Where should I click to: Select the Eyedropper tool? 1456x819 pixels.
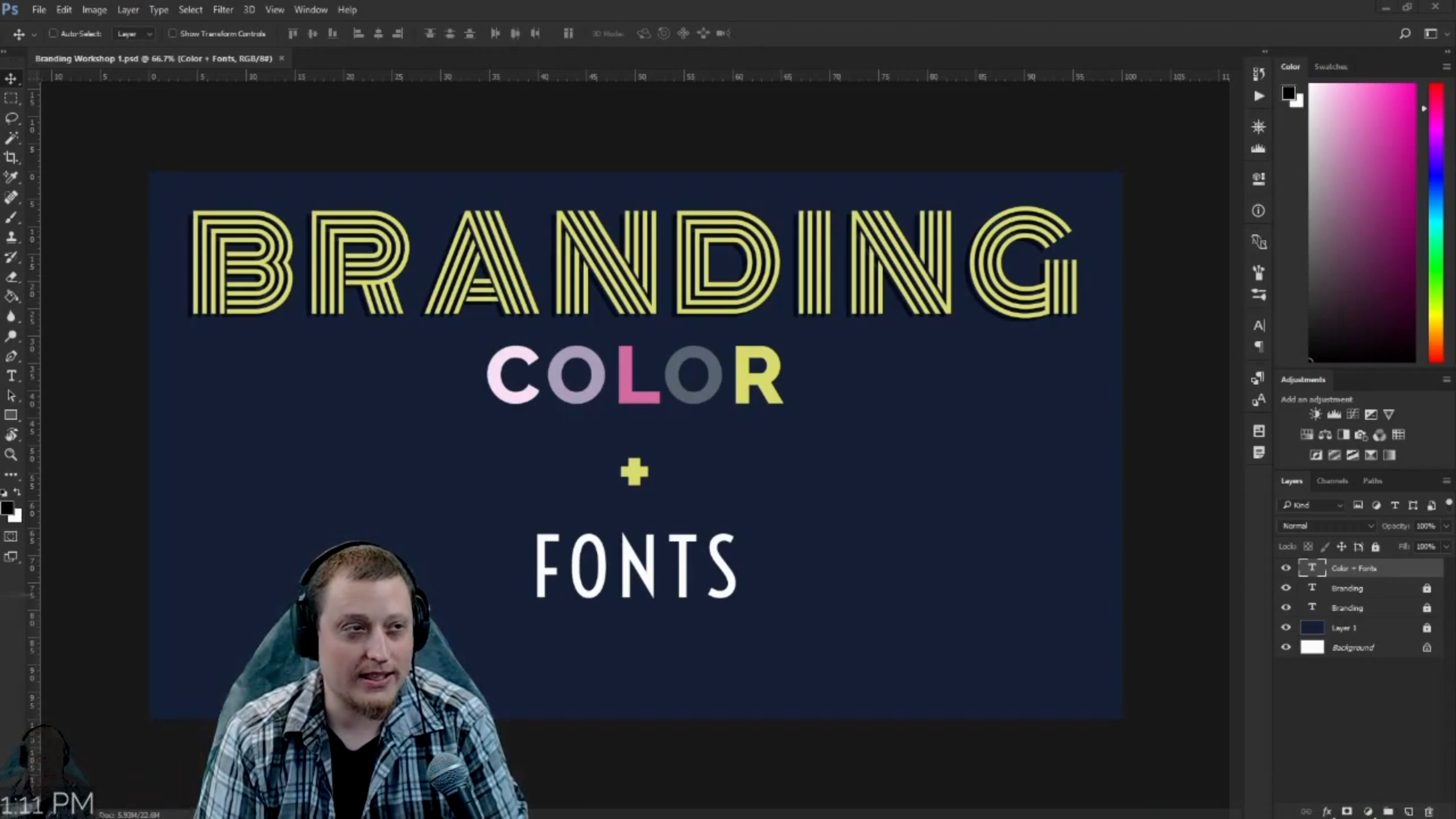(x=11, y=177)
